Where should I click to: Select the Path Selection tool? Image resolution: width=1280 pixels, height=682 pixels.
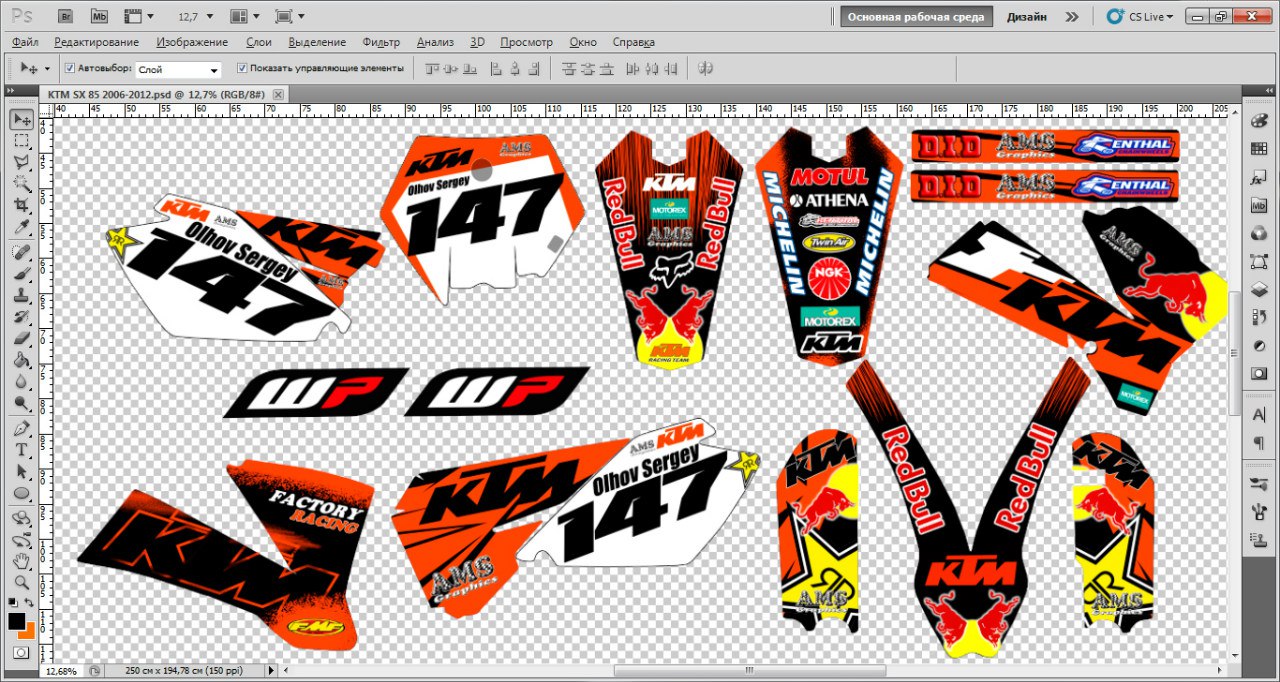[21, 471]
